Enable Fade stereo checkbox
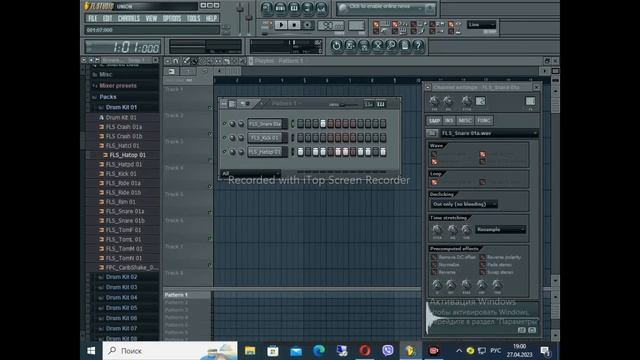 point(482,265)
